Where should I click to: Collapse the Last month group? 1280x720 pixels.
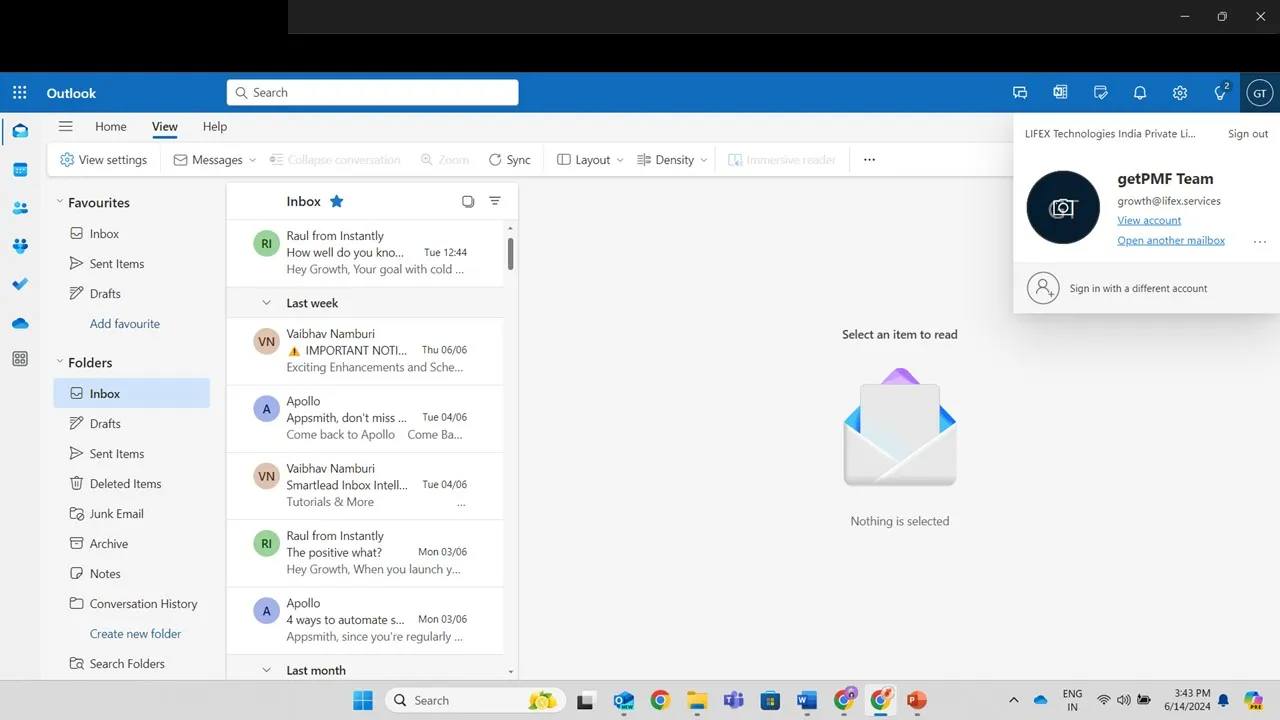click(x=266, y=670)
